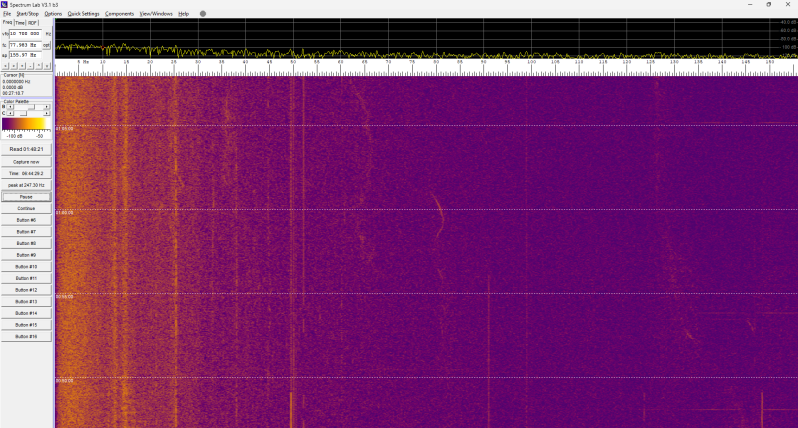Click the minus button in frequency step row
Image resolution: width=798 pixels, height=428 pixels.
[31, 66]
